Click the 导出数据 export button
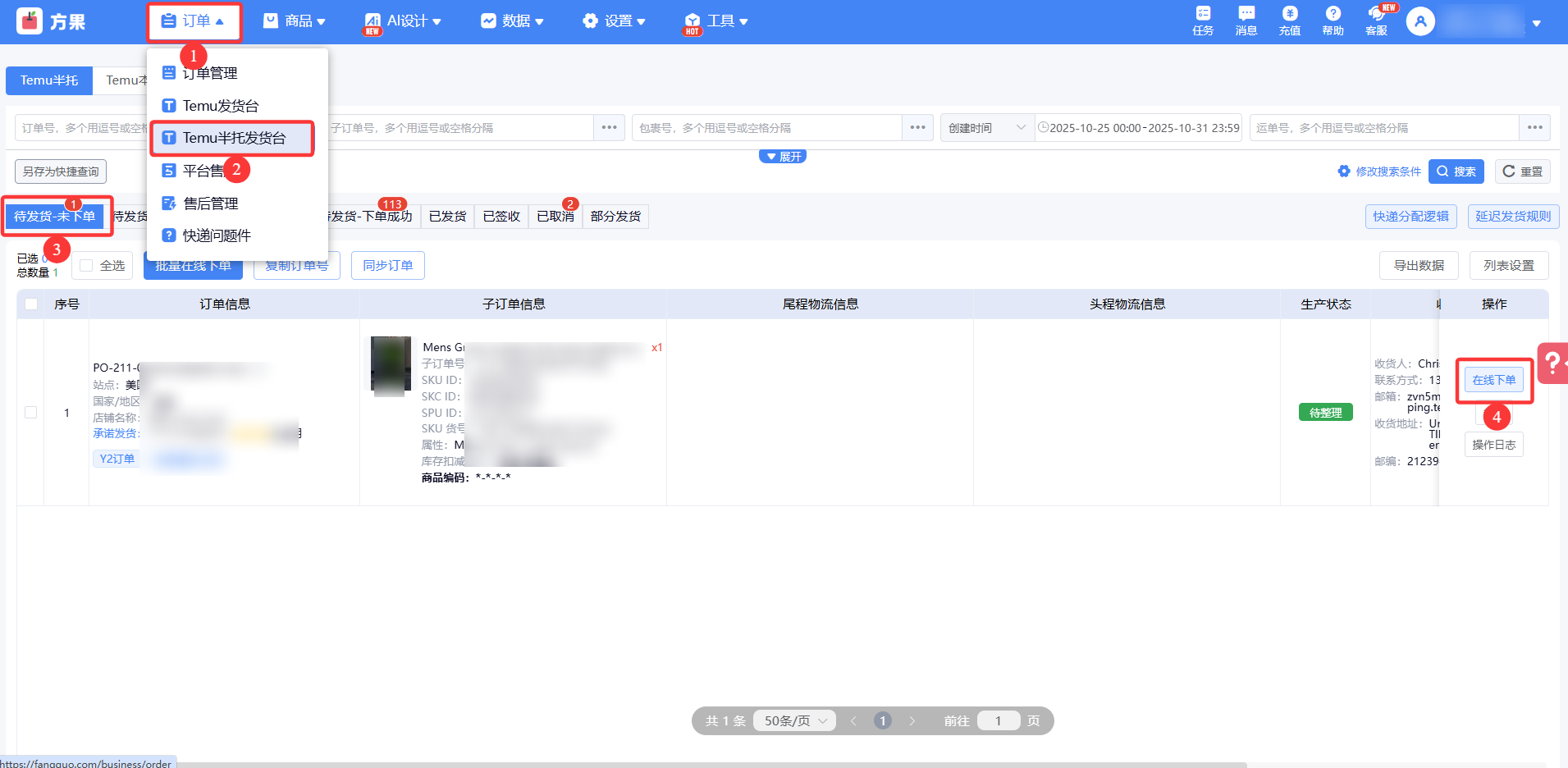1568x768 pixels. pyautogui.click(x=1418, y=266)
